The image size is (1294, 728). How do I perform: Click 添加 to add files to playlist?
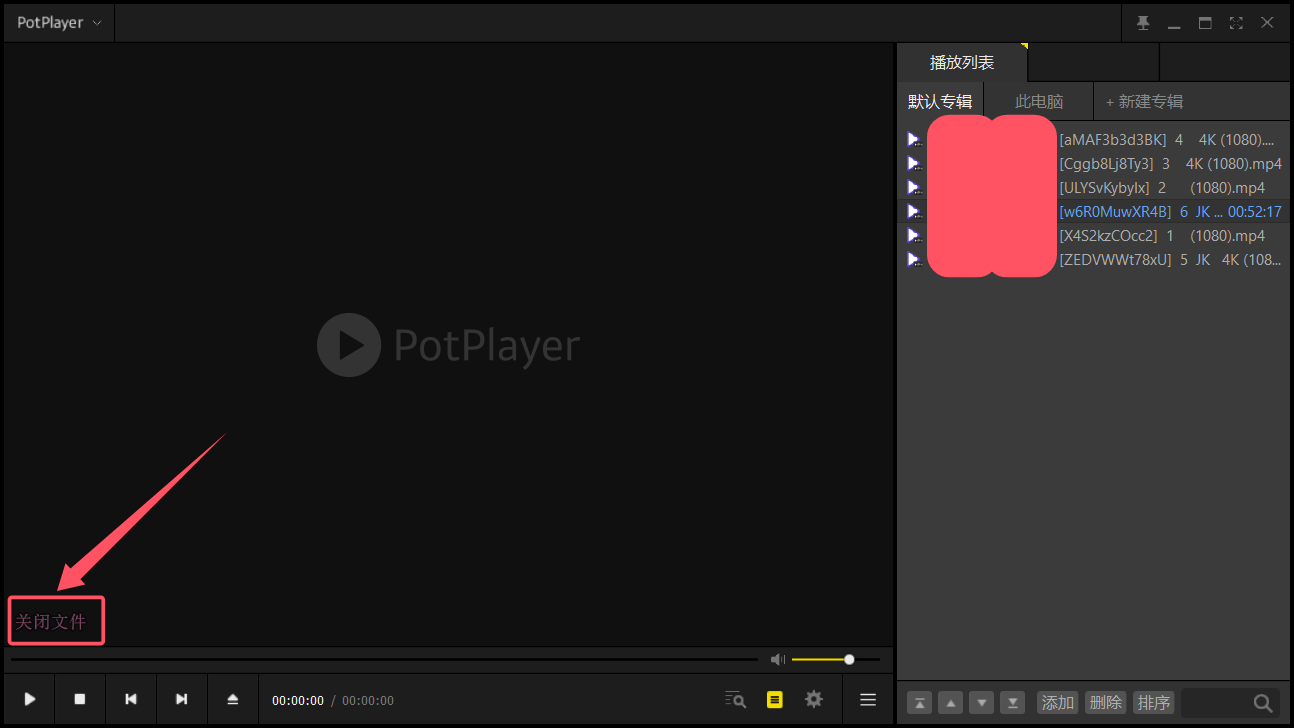coord(1057,702)
